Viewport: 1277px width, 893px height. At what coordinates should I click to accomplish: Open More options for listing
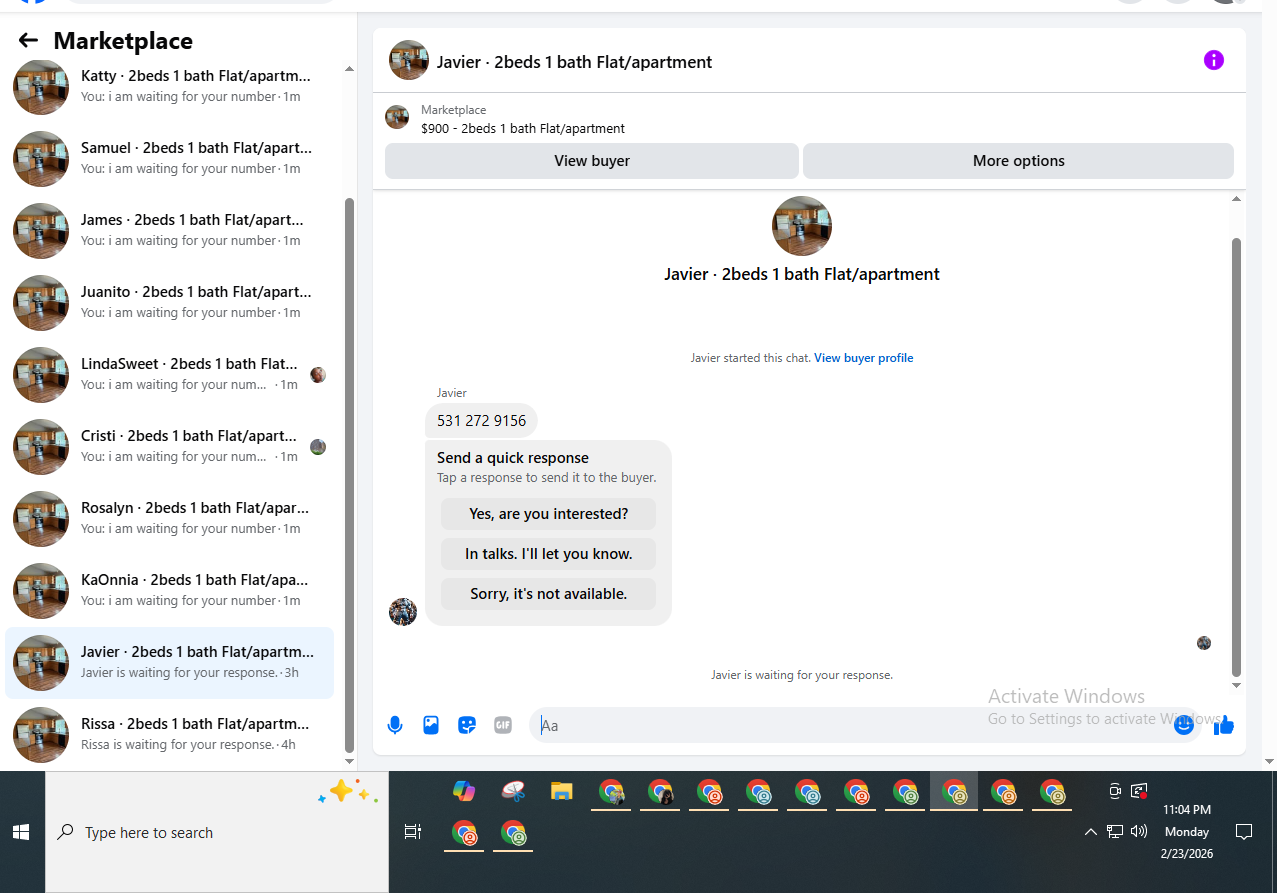[x=1018, y=161]
